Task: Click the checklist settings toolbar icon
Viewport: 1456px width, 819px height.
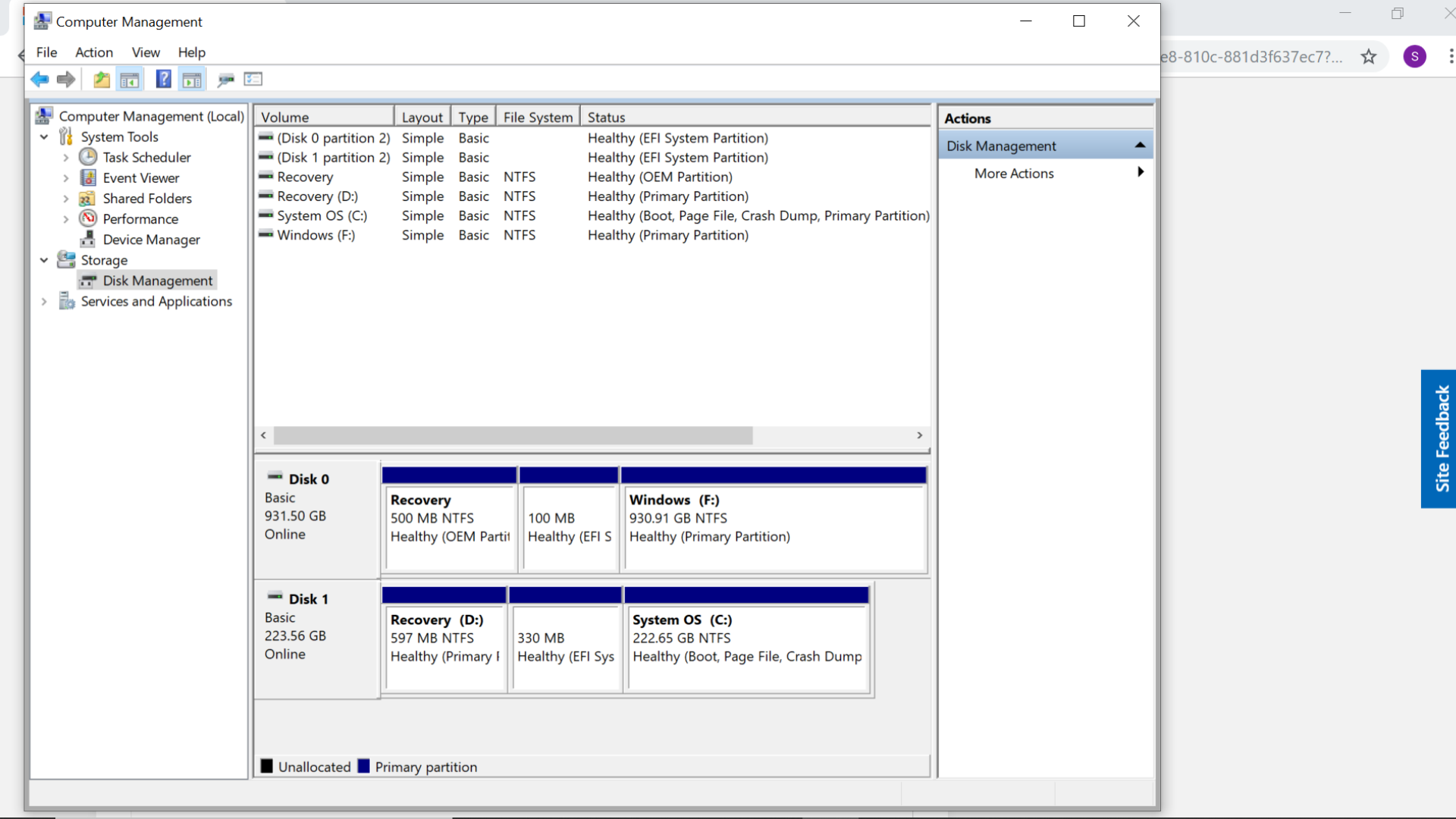Action: (x=253, y=79)
